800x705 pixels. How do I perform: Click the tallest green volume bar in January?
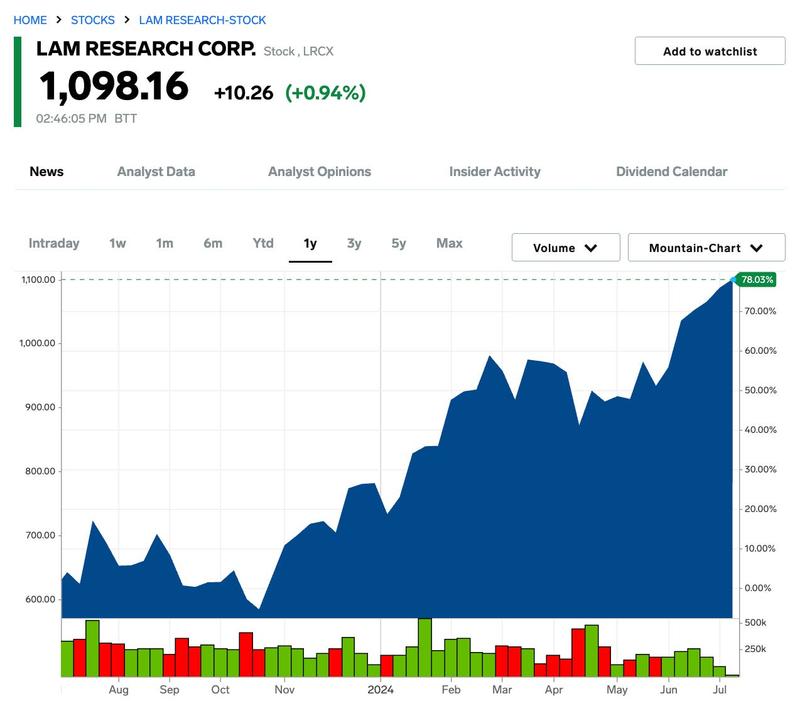[x=425, y=647]
